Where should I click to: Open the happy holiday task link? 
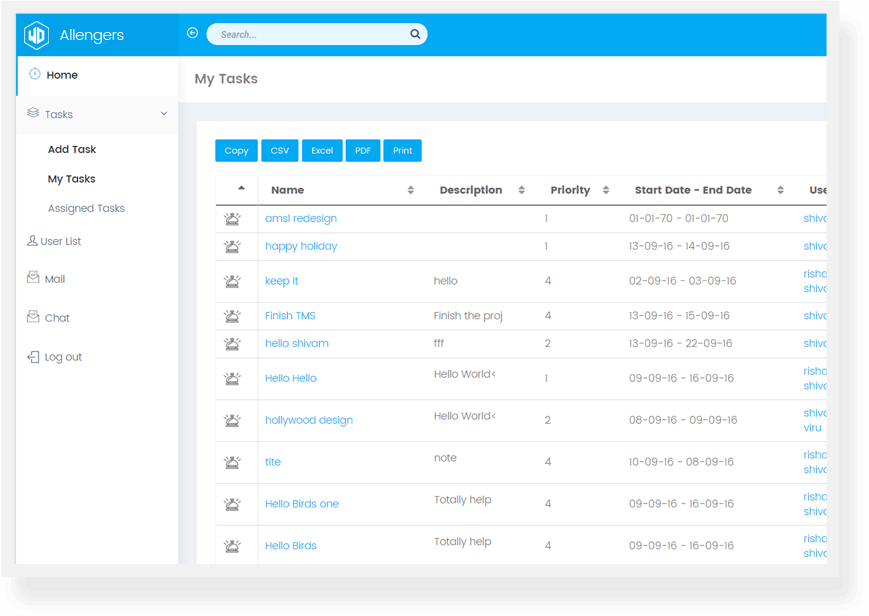[301, 246]
